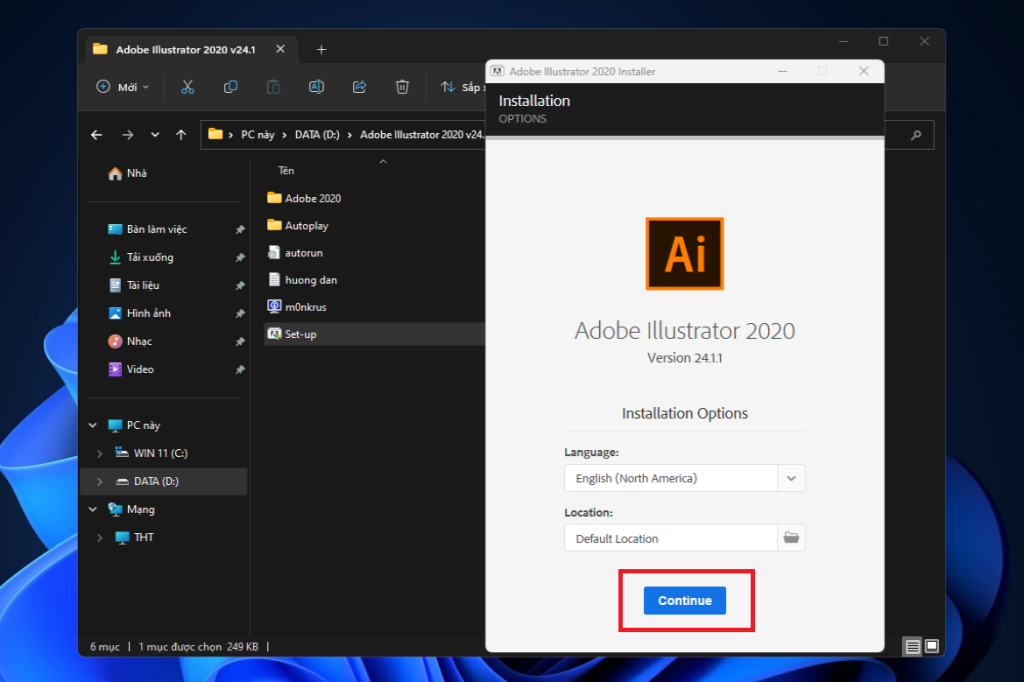Open the Sắp xếp sort menu
This screenshot has width=1024, height=682.
pyautogui.click(x=462, y=87)
